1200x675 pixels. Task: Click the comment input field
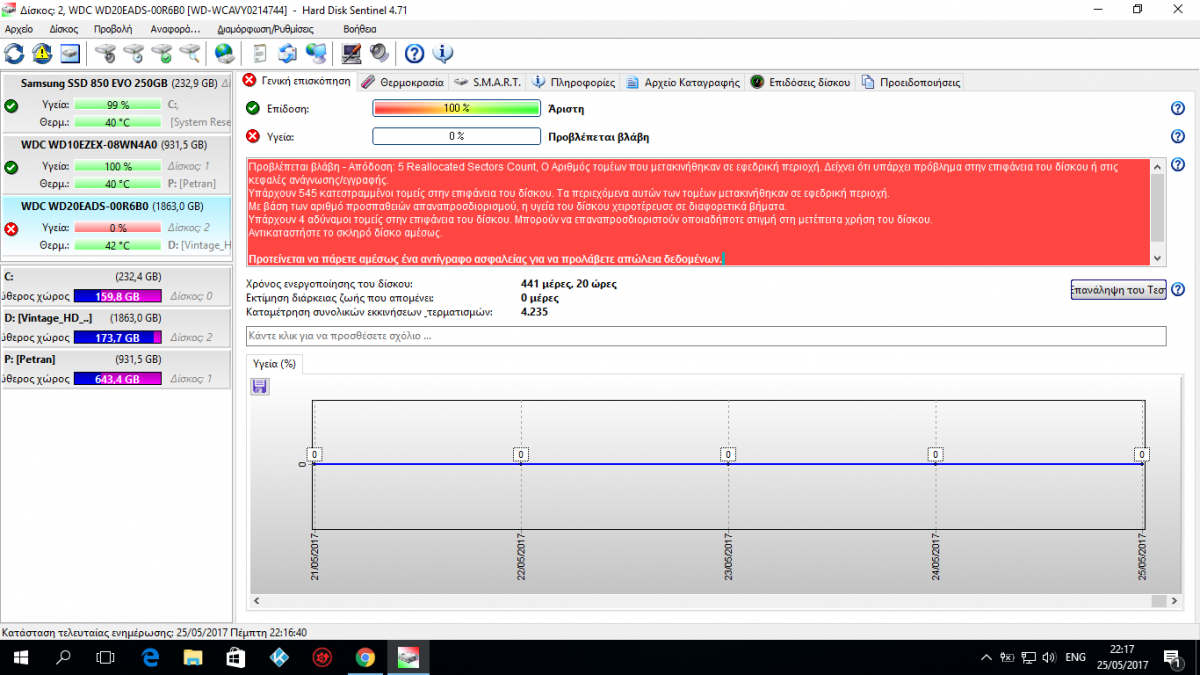[705, 336]
